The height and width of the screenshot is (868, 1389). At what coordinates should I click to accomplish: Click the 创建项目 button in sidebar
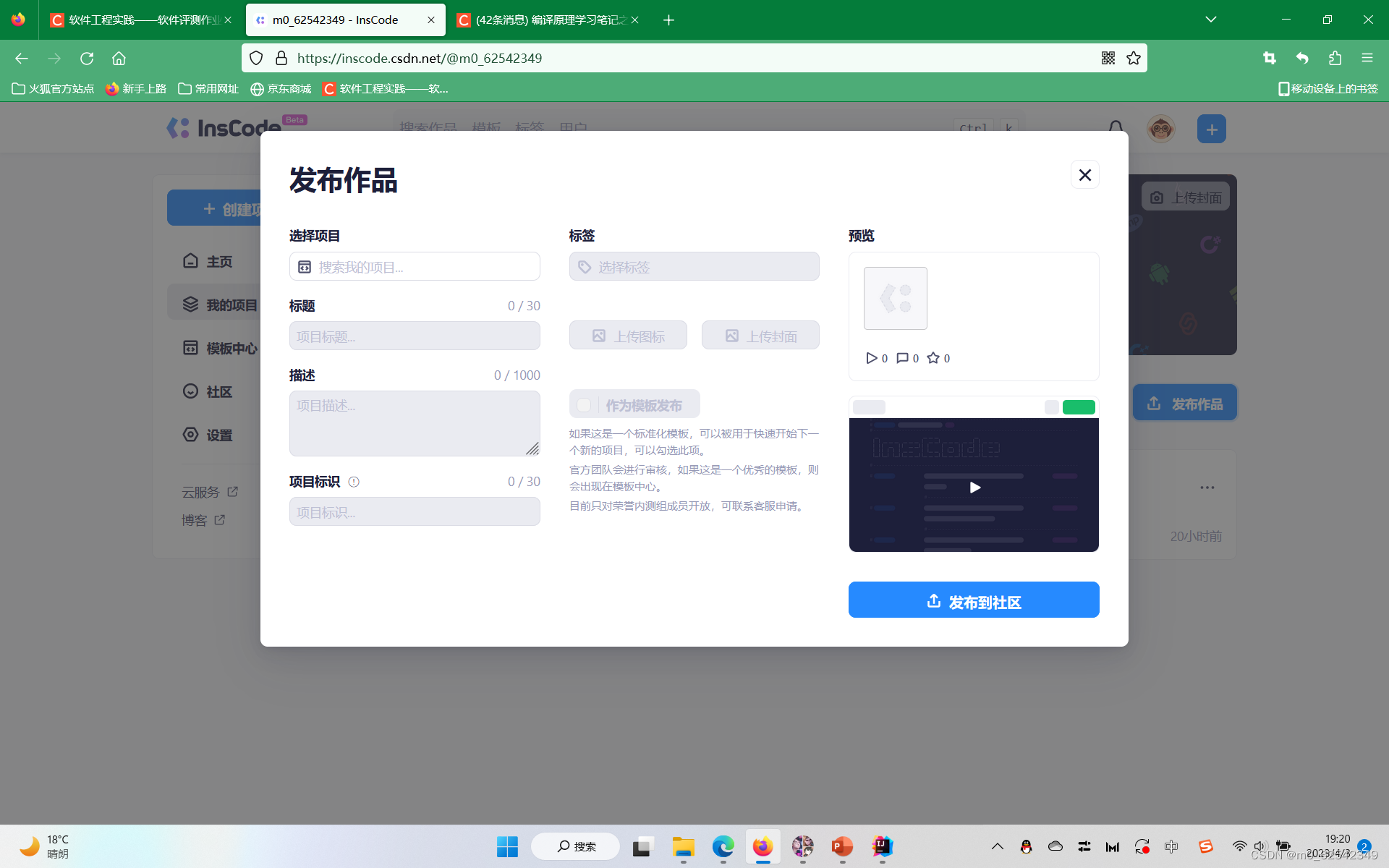(214, 208)
